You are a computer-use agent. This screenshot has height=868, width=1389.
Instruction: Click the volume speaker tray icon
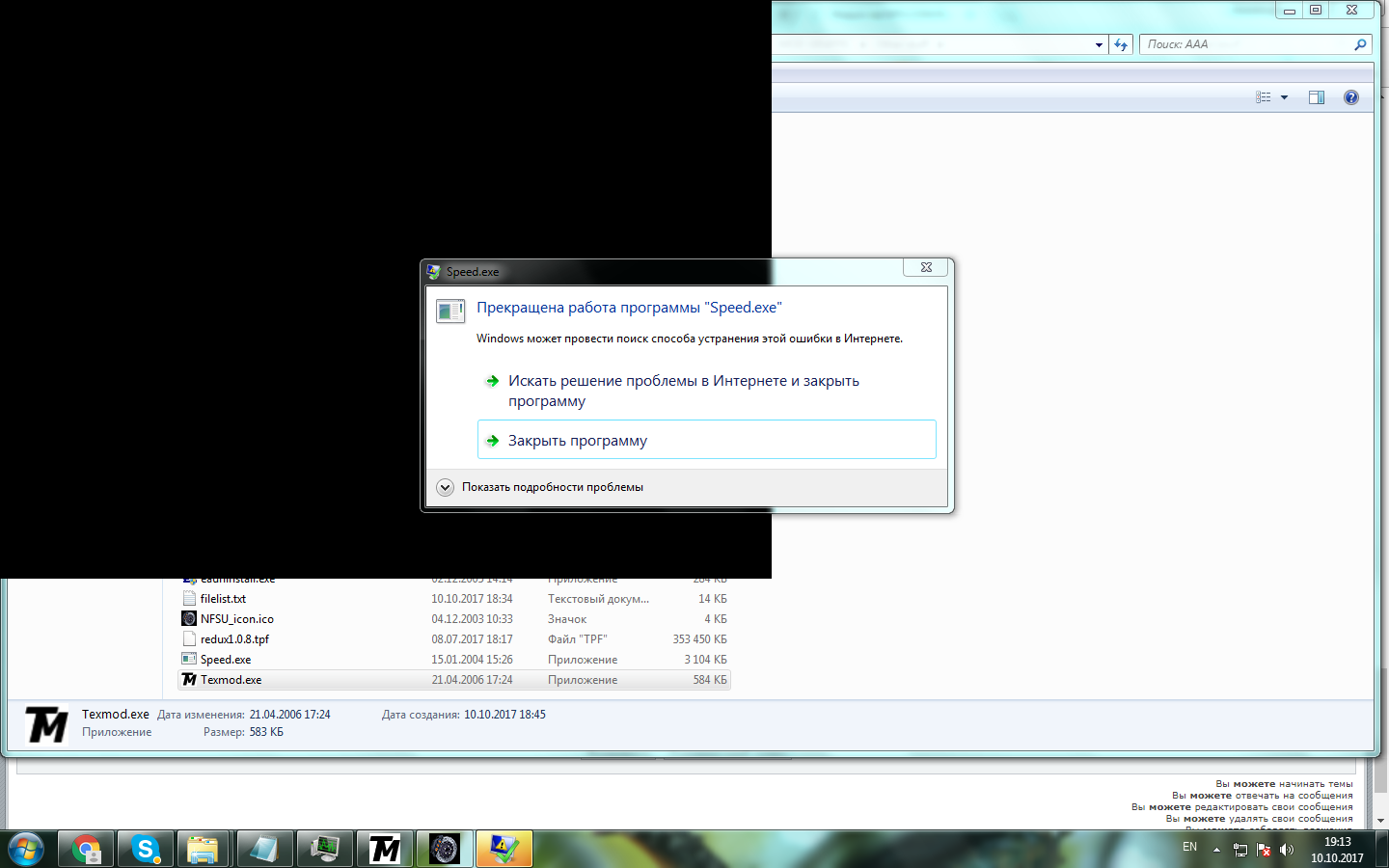[x=1286, y=850]
